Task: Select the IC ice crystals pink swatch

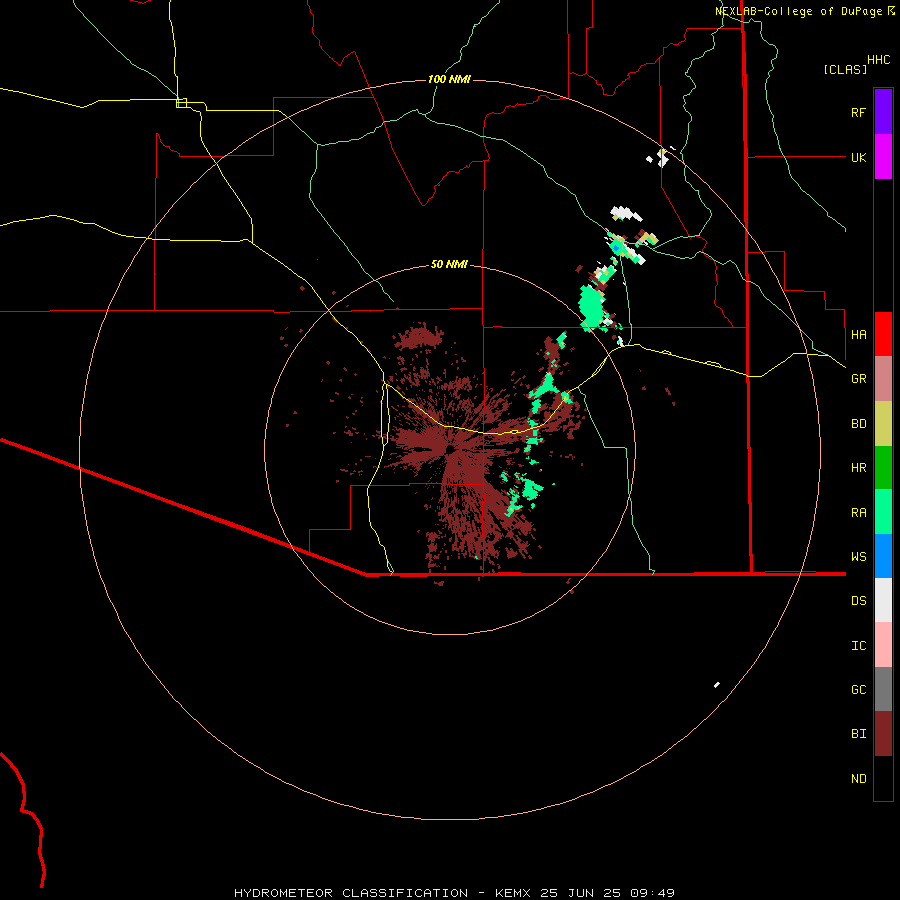Action: point(883,645)
